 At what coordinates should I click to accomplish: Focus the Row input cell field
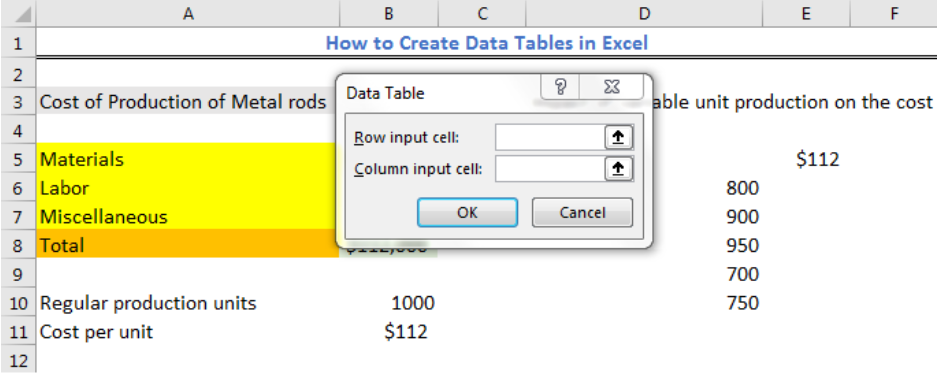[x=550, y=138]
